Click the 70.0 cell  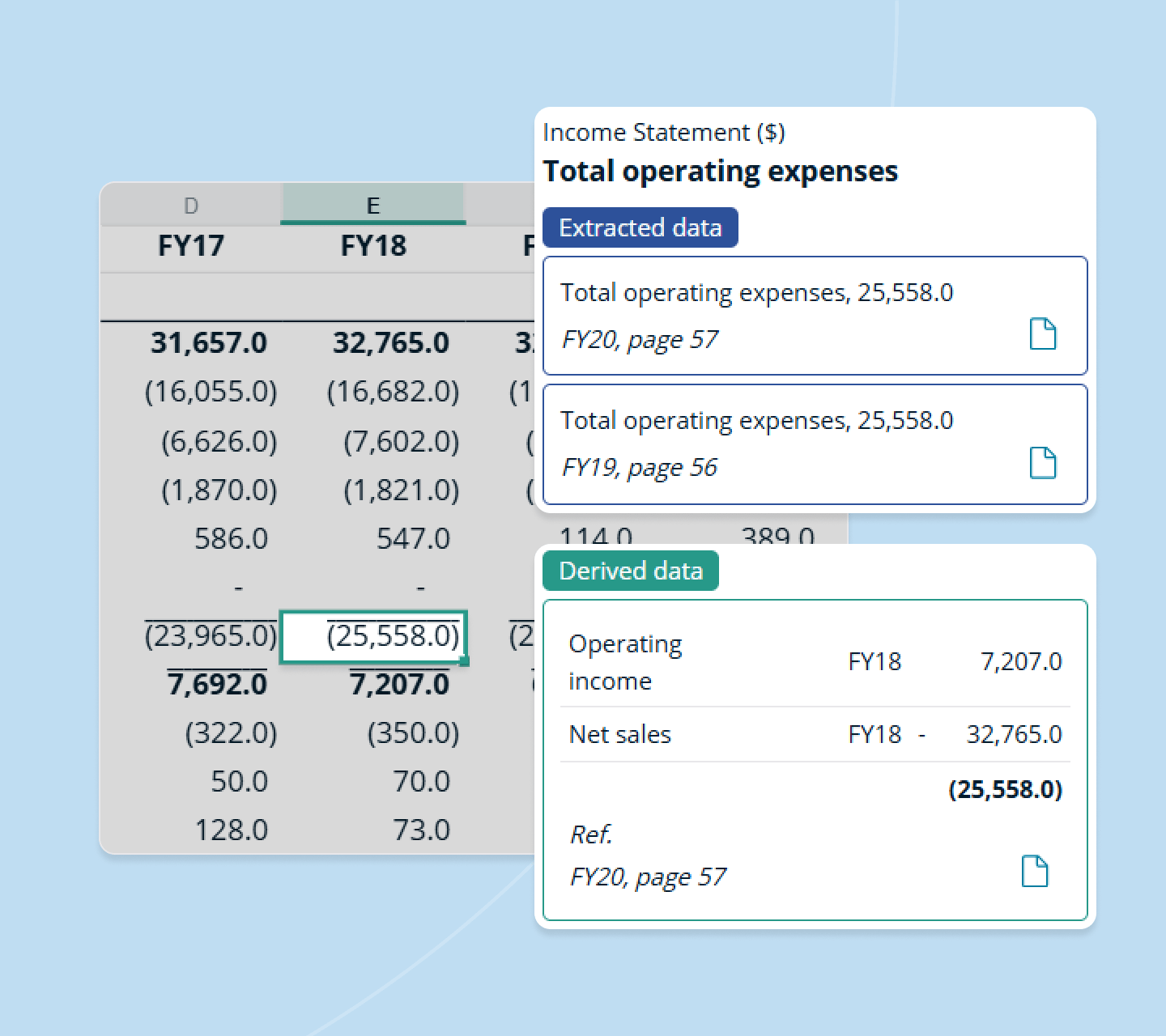click(x=422, y=781)
